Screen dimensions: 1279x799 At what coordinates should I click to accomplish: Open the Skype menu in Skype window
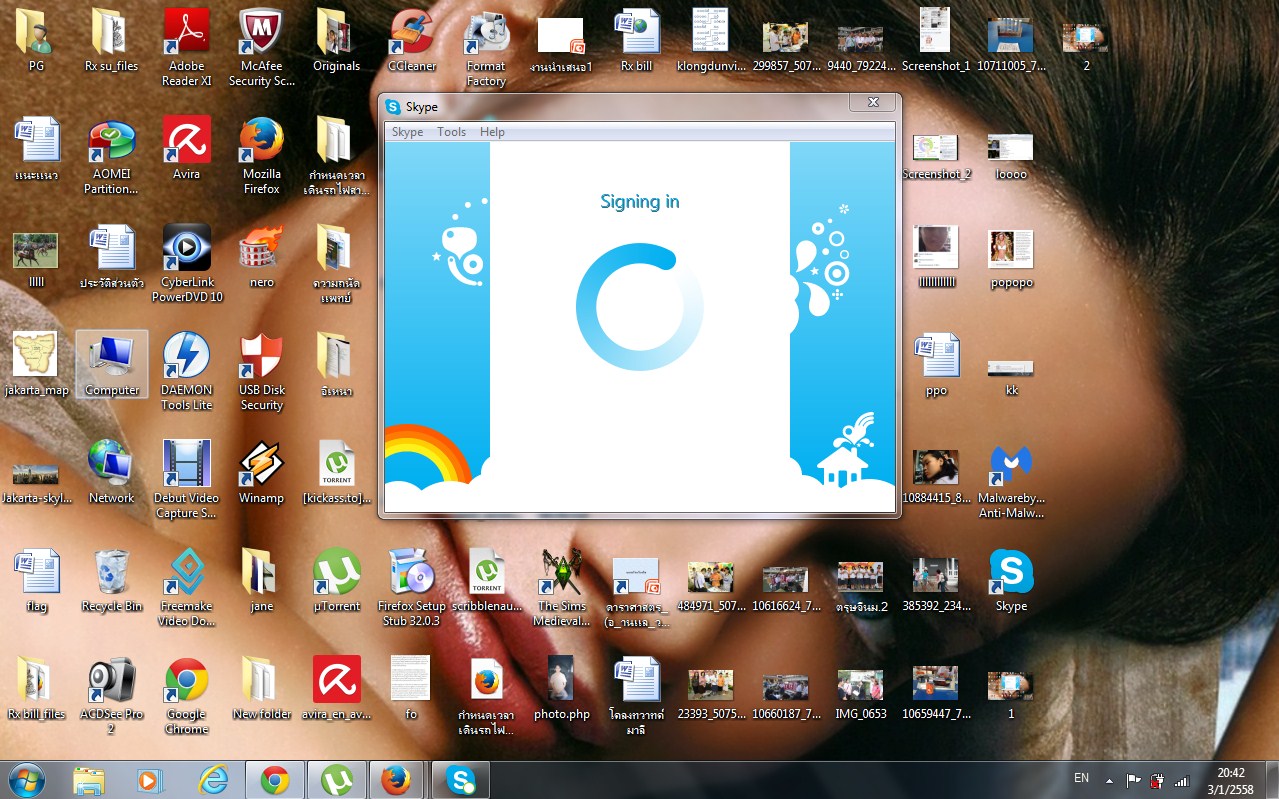pyautogui.click(x=407, y=132)
